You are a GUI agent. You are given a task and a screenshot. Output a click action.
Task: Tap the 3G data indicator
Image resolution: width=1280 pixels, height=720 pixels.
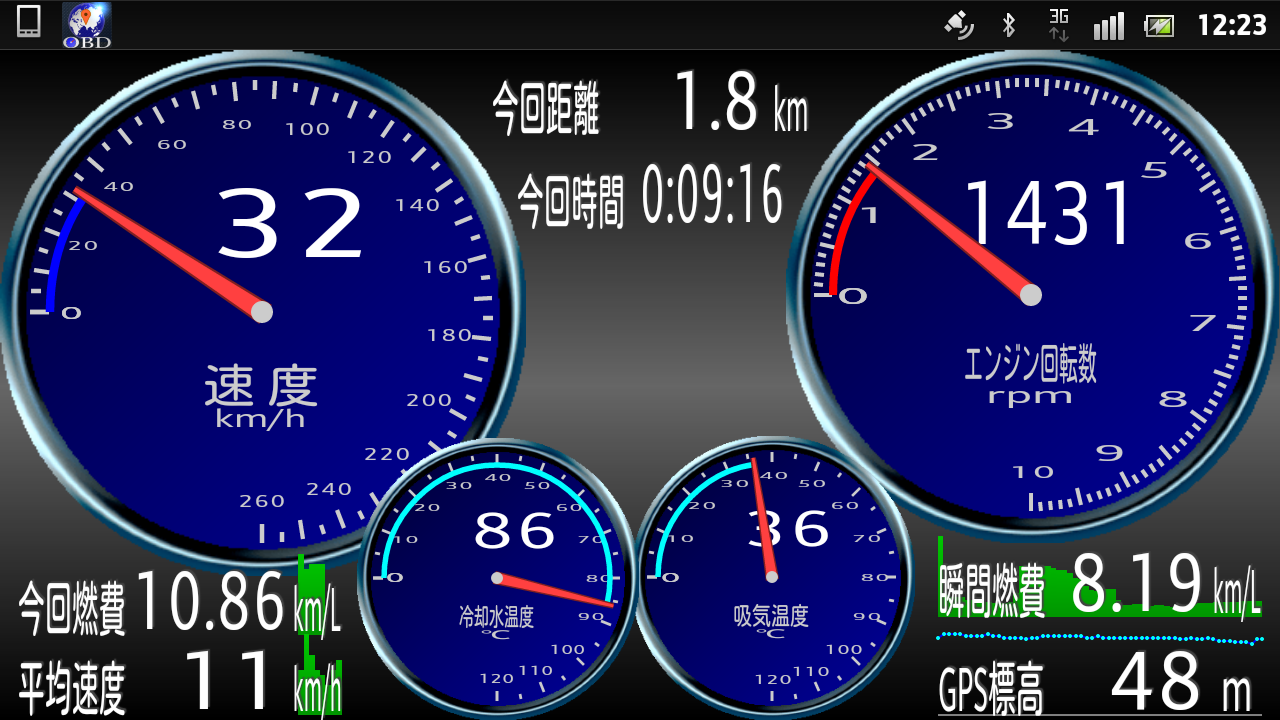pyautogui.click(x=1059, y=25)
